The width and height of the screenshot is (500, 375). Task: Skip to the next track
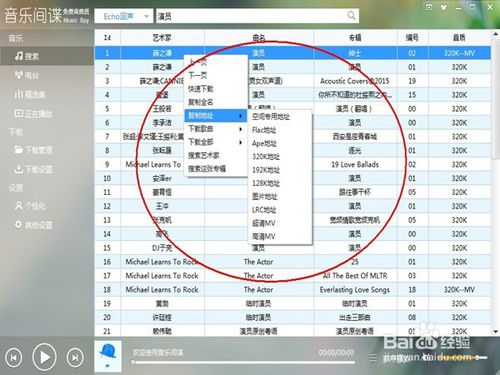[x=75, y=358]
